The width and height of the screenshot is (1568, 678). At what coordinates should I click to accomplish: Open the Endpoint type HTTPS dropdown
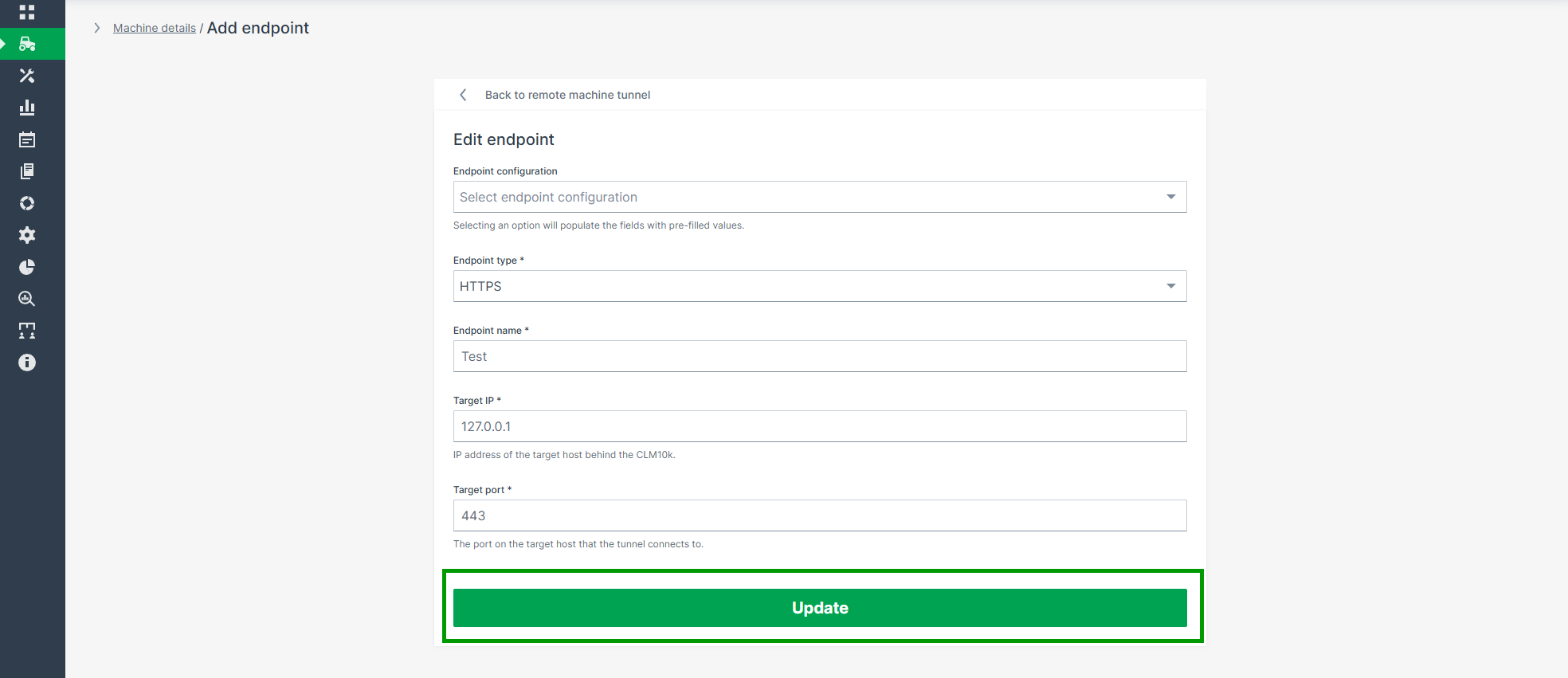tap(819, 286)
